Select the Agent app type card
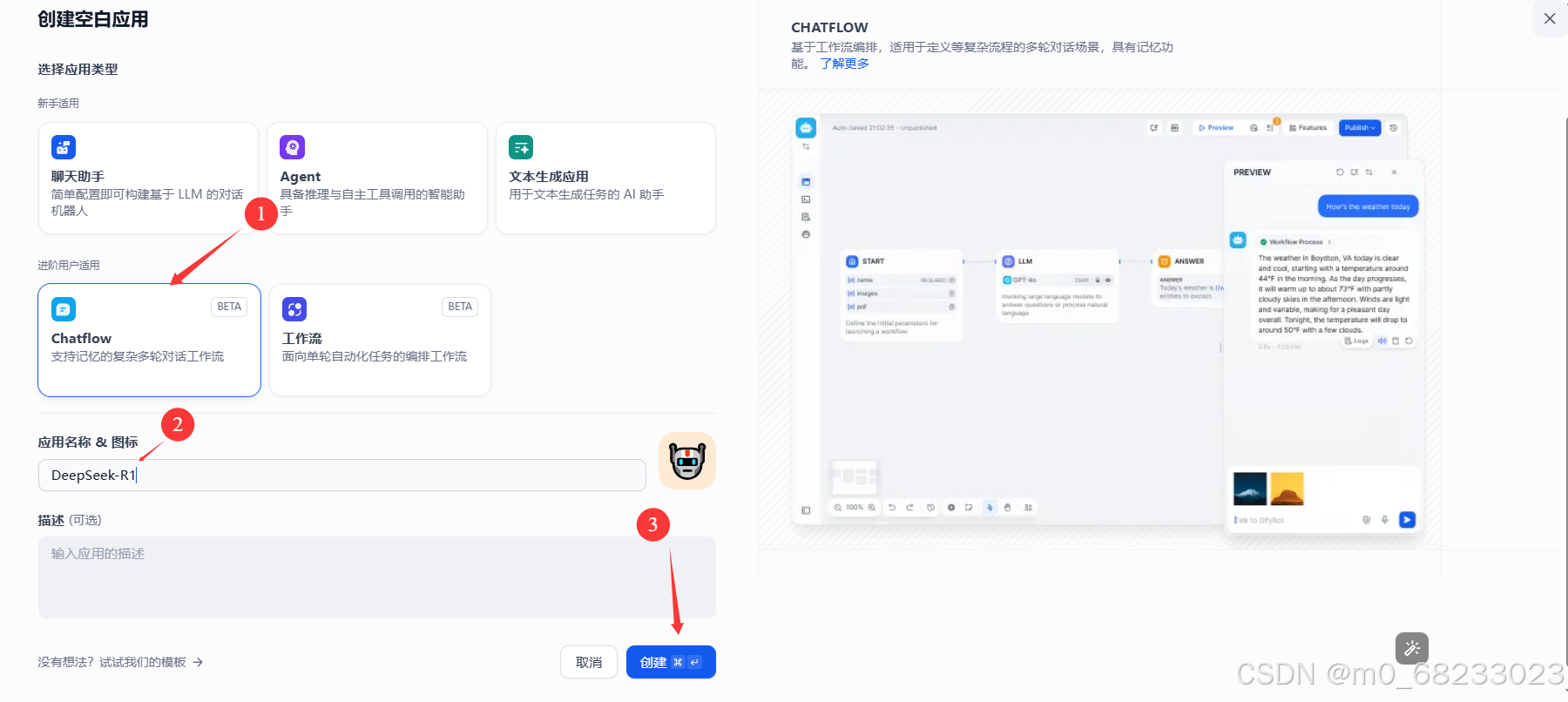1568x702 pixels. (x=377, y=178)
